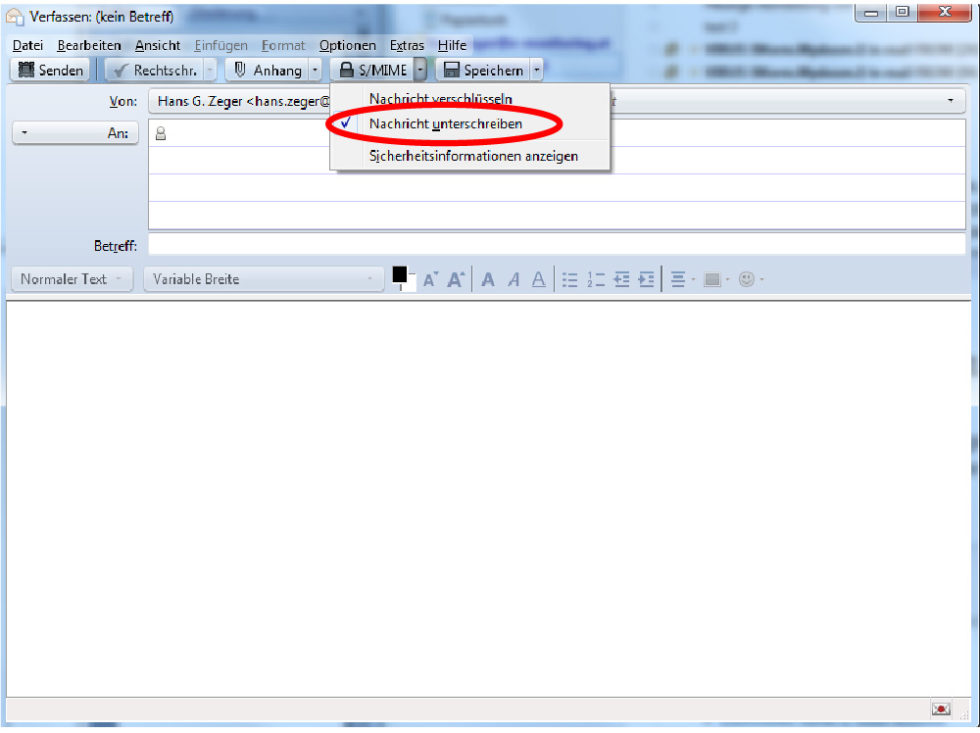
Task: Click the Senden button
Action: tap(49, 70)
